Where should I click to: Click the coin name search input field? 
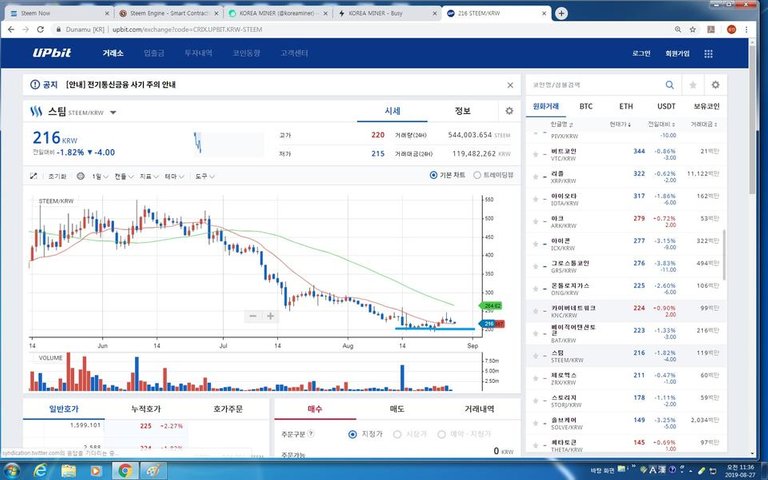(x=595, y=85)
